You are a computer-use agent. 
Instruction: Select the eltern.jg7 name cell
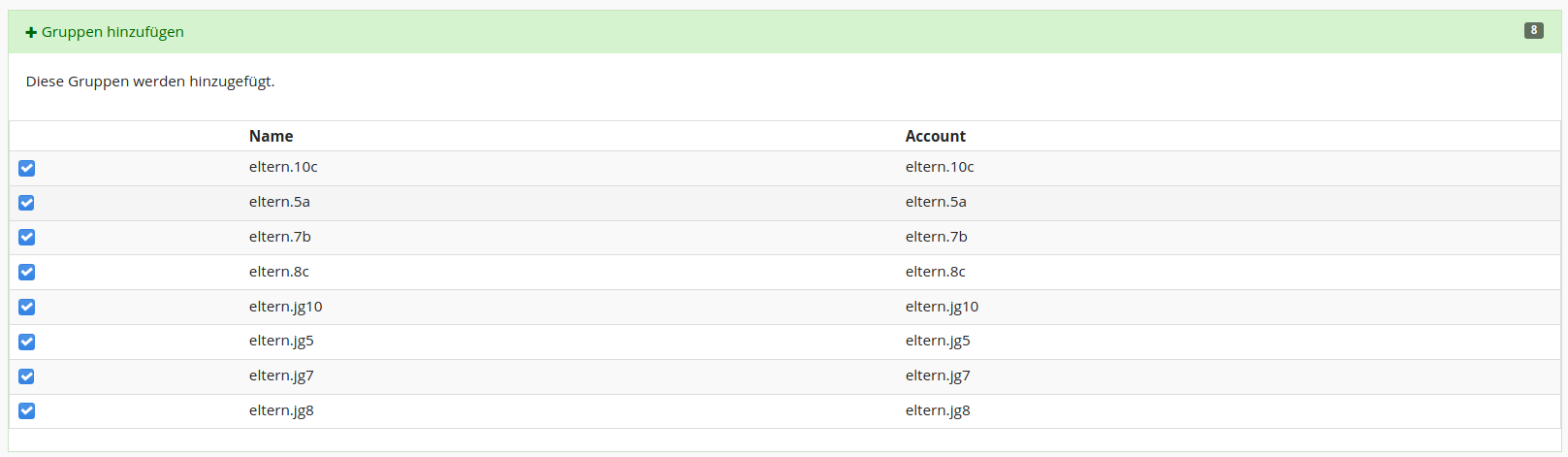[x=281, y=375]
